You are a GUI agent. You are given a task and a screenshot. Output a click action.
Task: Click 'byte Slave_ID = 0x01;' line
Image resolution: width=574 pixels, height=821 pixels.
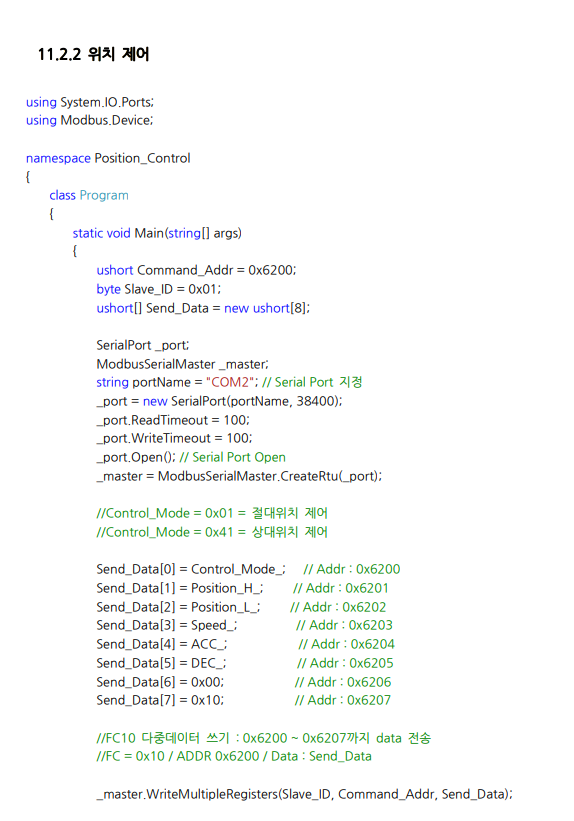tap(158, 289)
